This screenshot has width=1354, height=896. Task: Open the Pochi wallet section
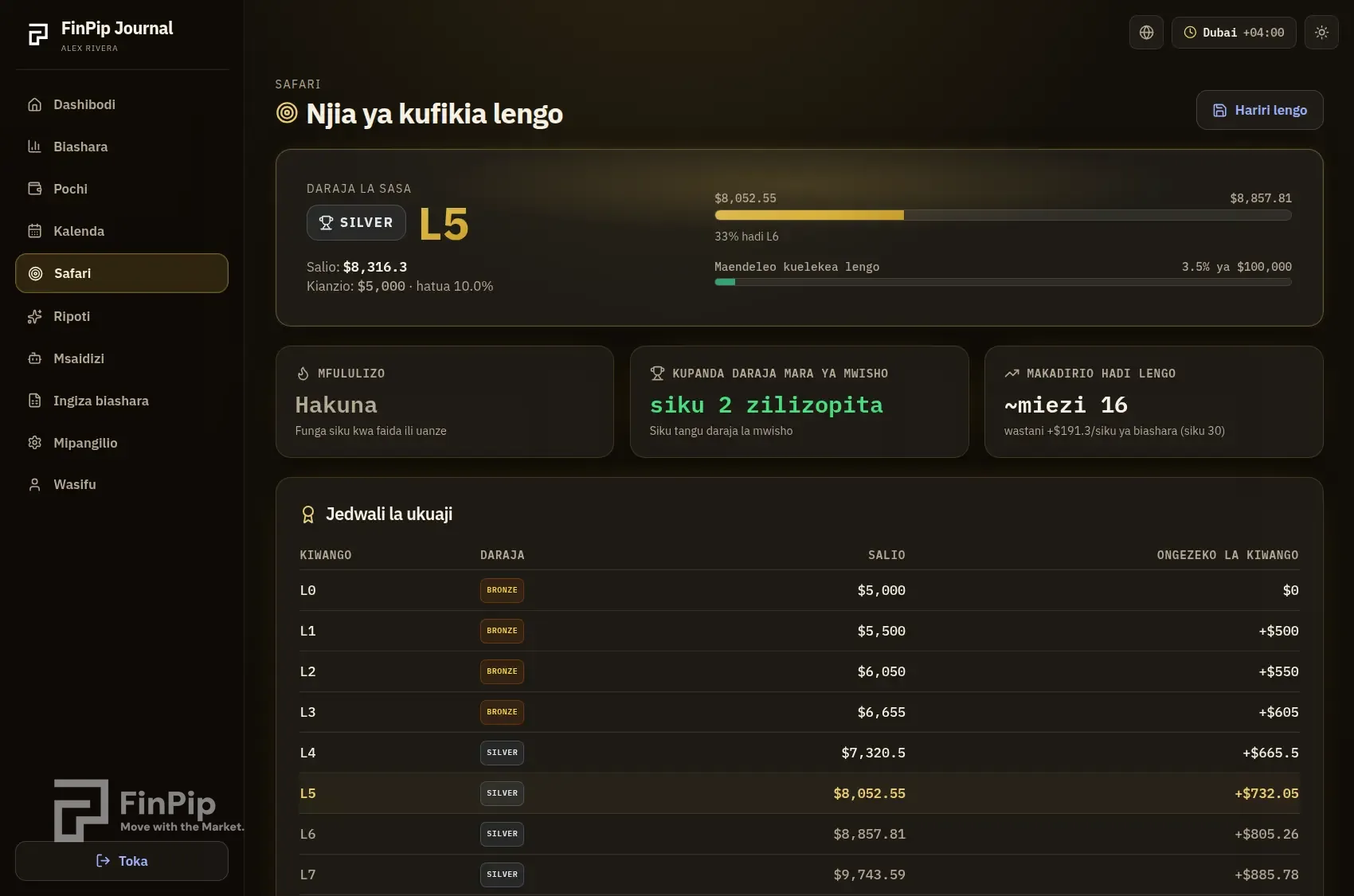(122, 189)
